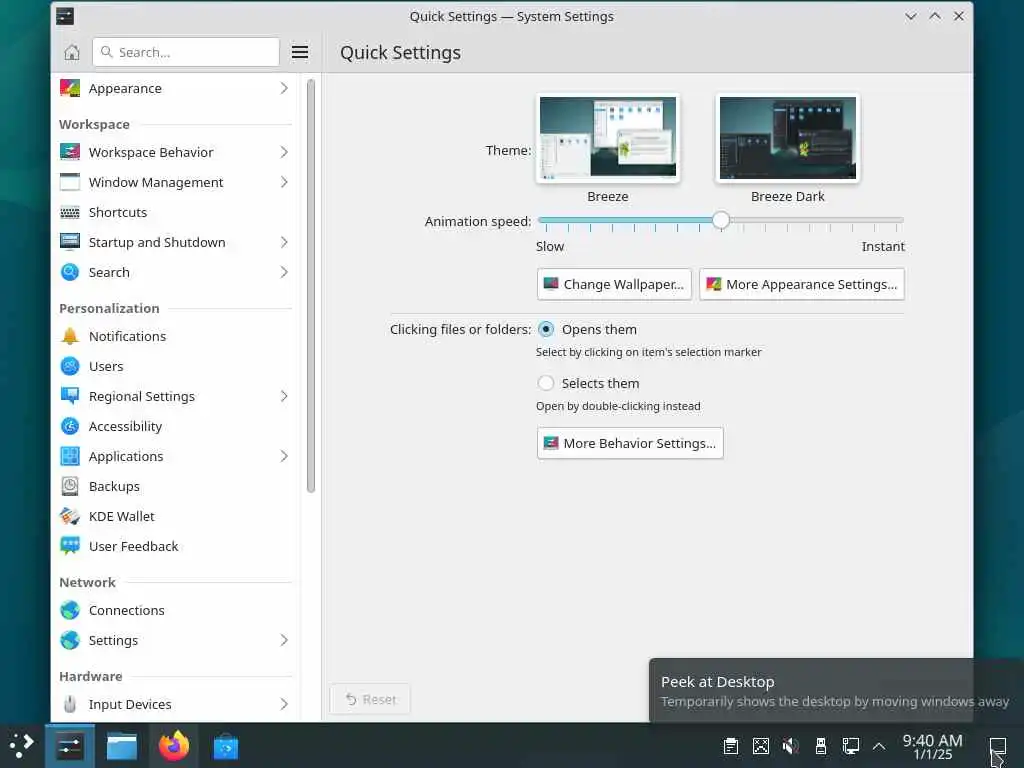This screenshot has width=1024, height=768.
Task: Click the Backups icon
Action: tap(70, 487)
